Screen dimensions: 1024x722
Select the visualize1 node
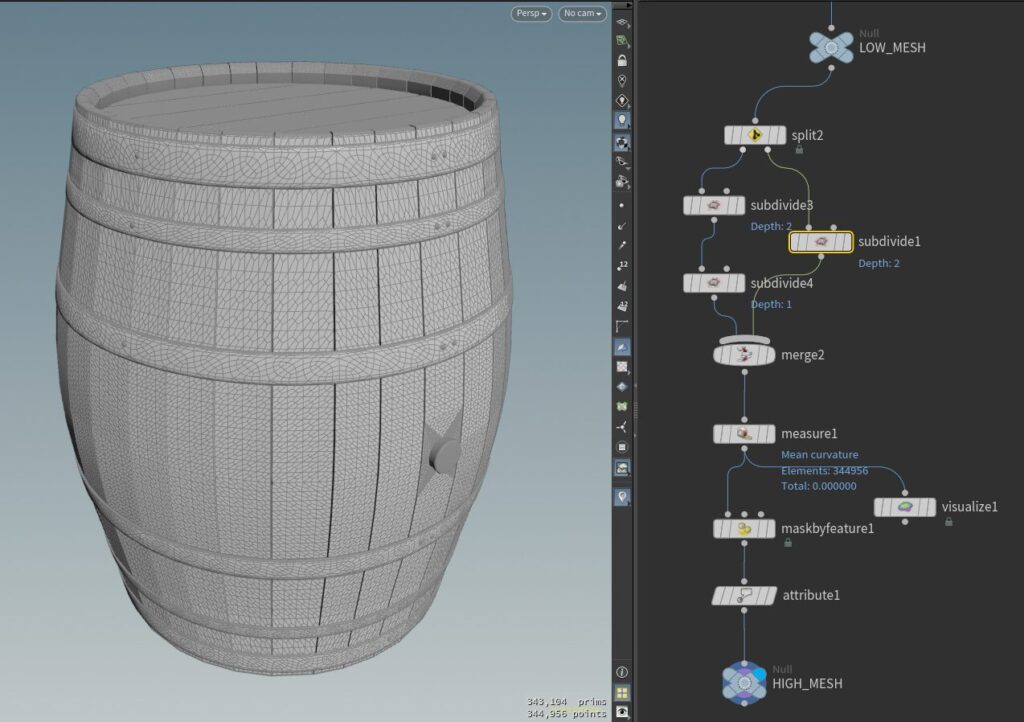[905, 507]
